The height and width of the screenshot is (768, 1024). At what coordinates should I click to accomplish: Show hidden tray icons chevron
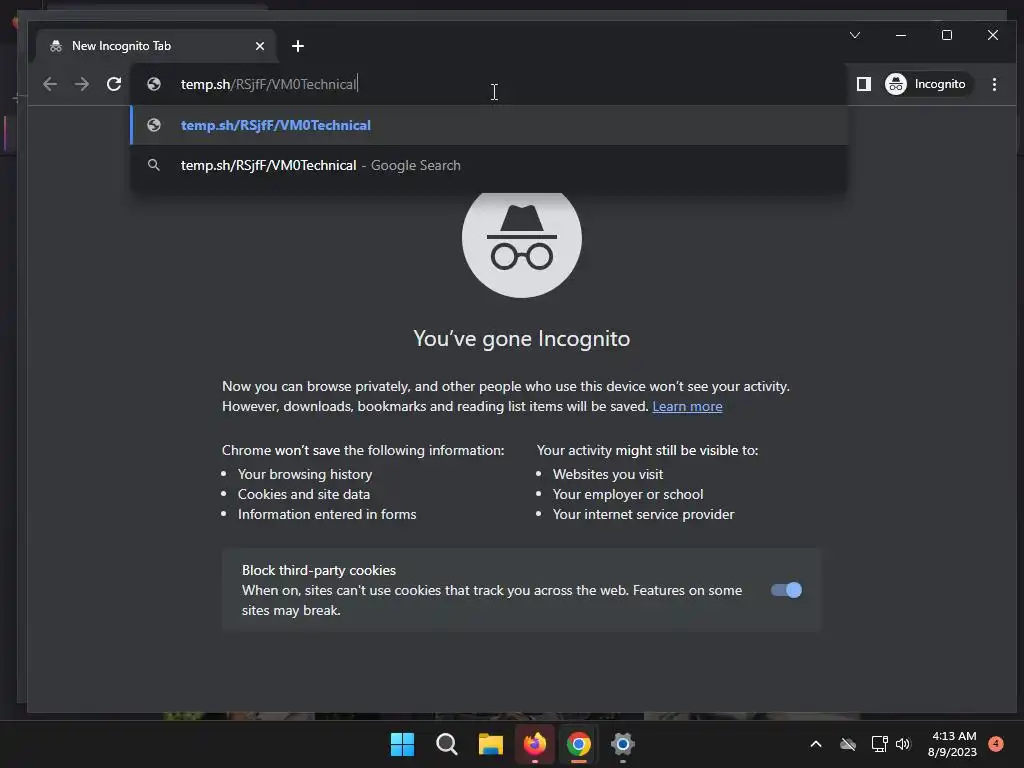click(816, 744)
